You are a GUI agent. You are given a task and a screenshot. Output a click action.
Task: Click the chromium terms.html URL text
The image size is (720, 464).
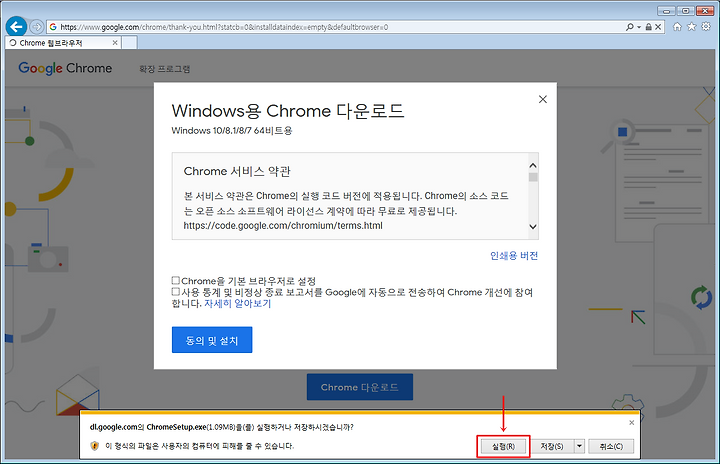tap(283, 226)
